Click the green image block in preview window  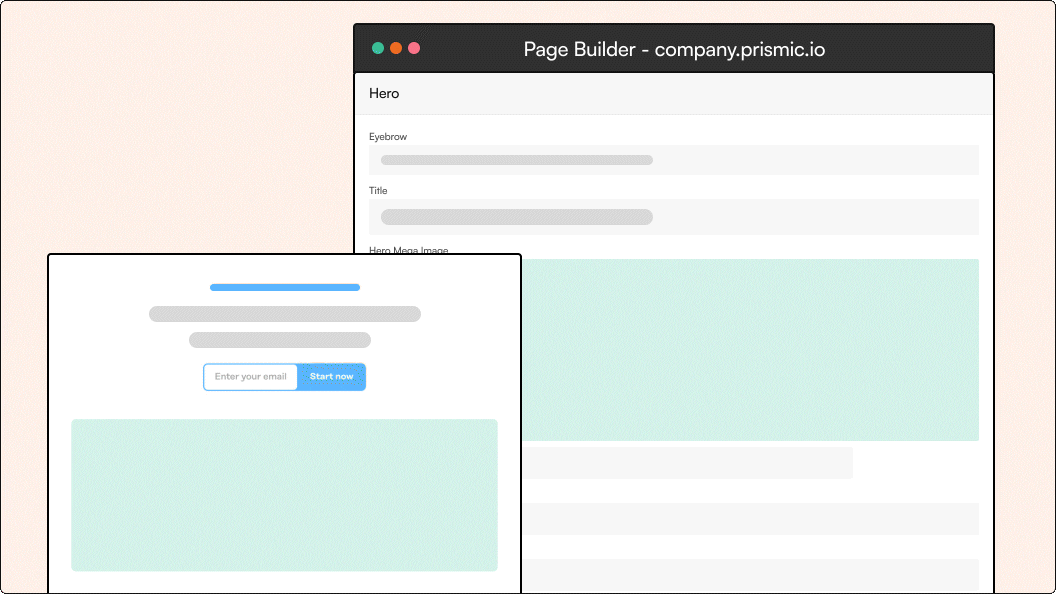pos(284,495)
